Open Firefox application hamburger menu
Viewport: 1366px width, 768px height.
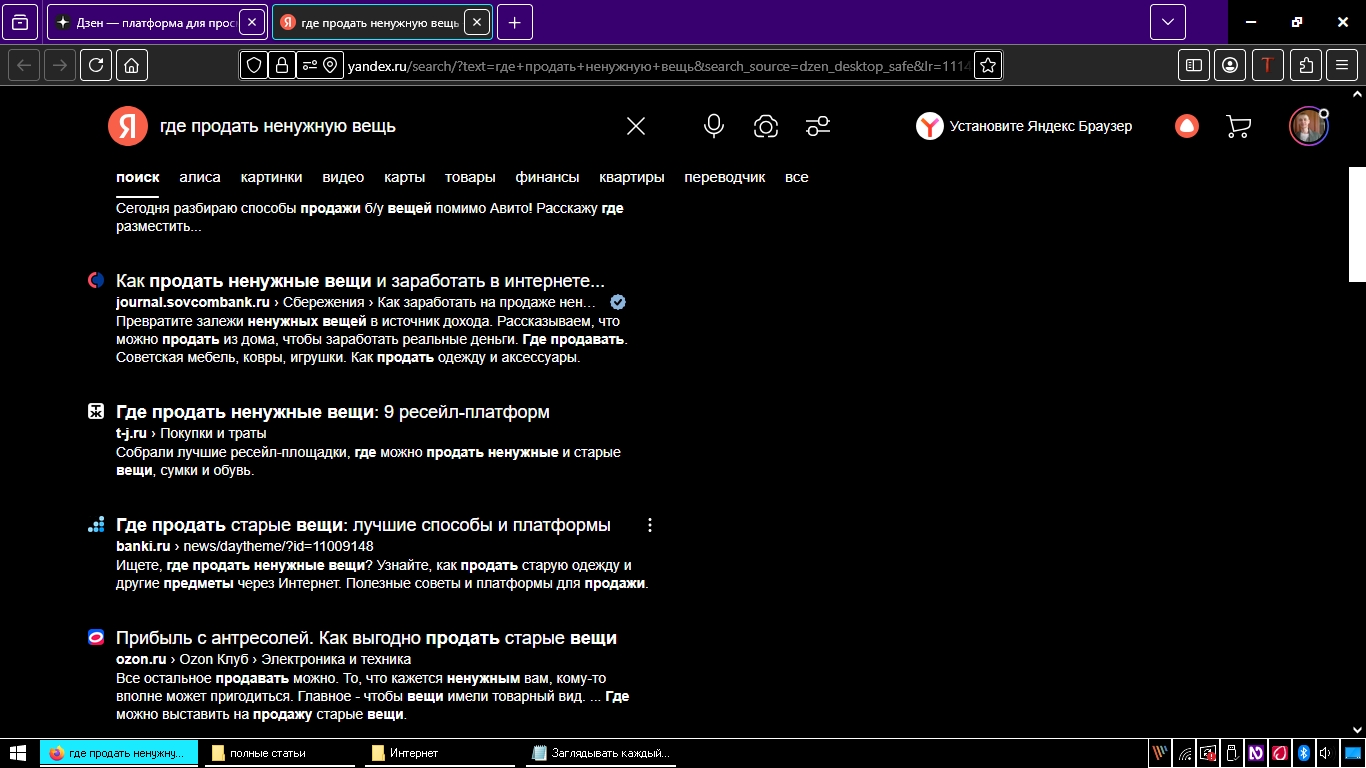(x=1342, y=66)
